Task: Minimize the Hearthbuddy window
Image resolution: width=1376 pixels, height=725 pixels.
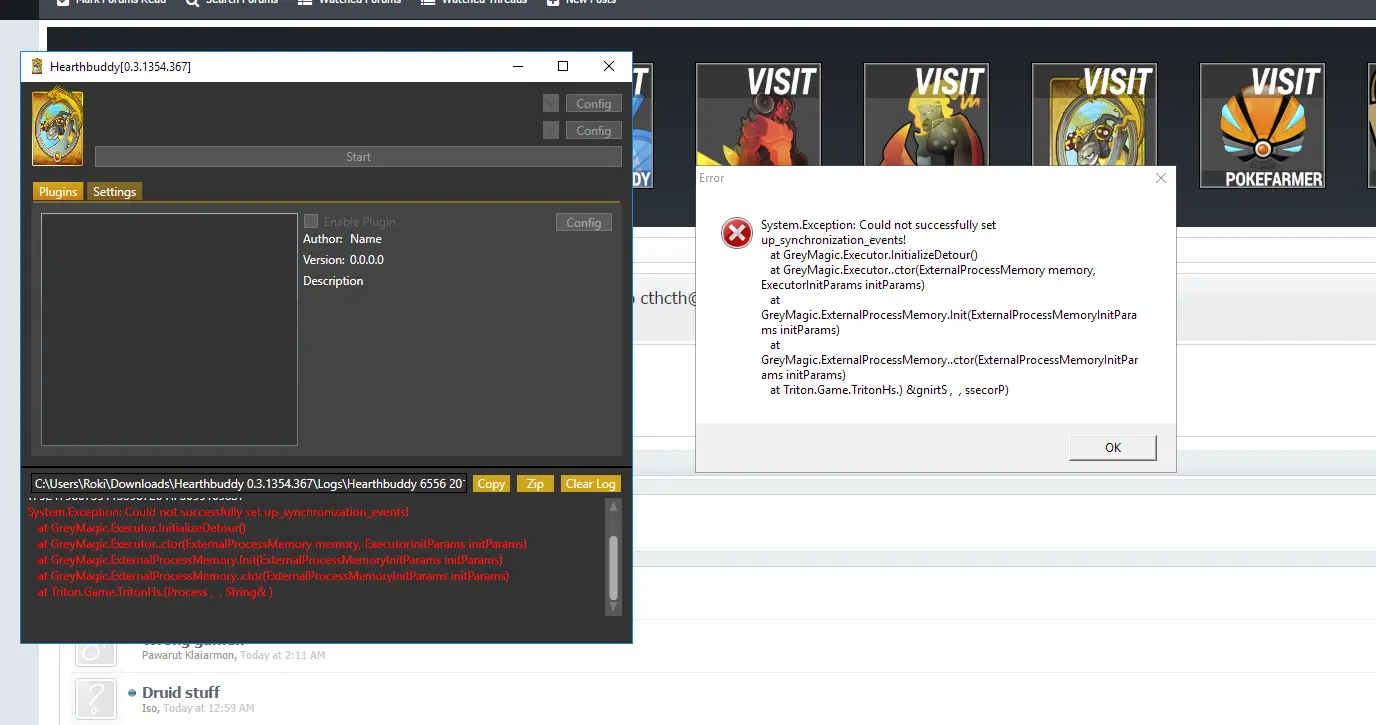Action: point(518,66)
